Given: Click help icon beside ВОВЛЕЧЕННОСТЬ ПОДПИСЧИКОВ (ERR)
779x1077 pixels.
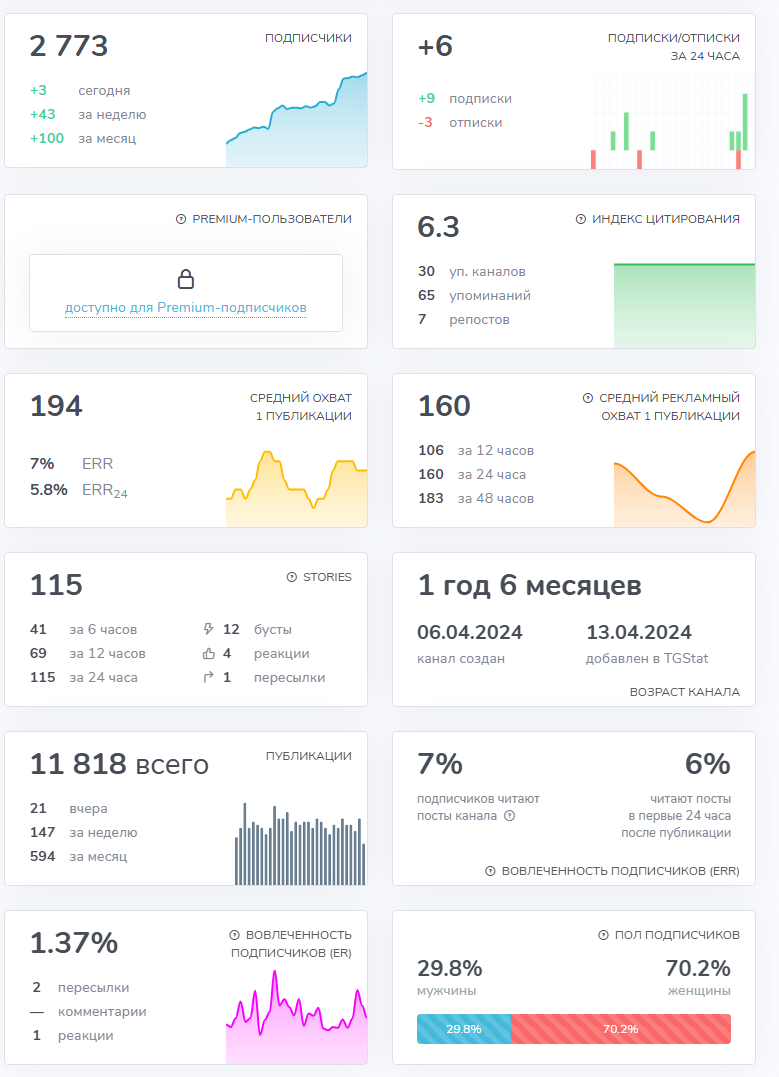Looking at the screenshot, I should tap(490, 871).
